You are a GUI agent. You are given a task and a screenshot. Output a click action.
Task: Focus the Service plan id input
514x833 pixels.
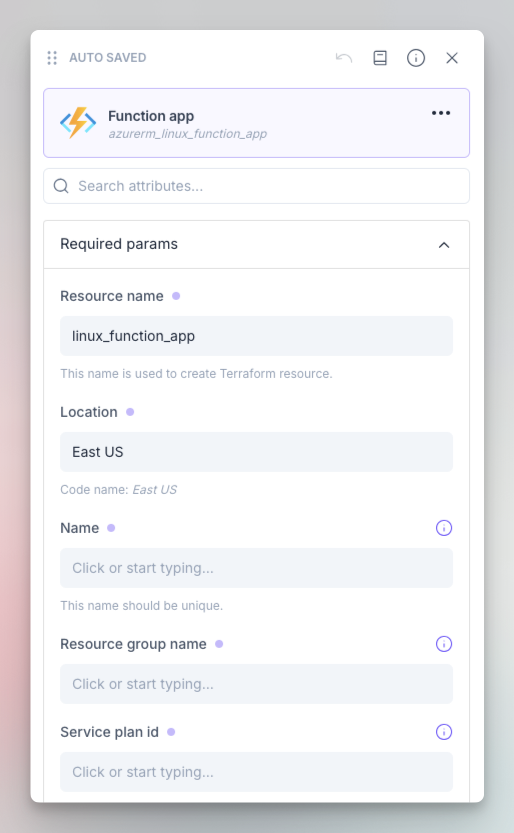coord(256,772)
